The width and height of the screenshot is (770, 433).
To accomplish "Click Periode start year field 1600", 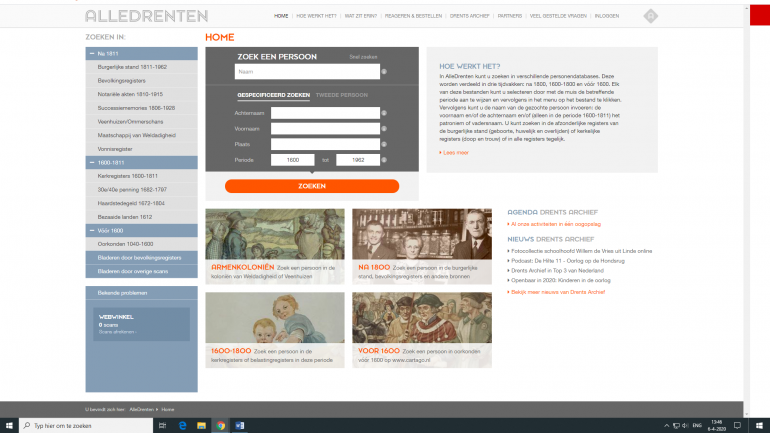I will 293,160.
